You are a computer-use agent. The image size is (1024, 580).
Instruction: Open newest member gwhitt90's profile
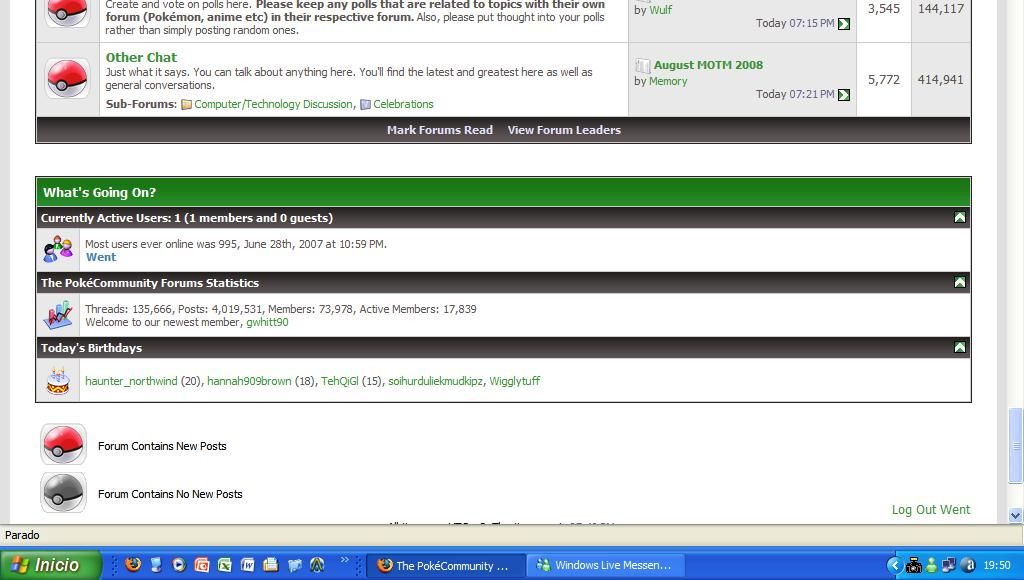point(267,322)
